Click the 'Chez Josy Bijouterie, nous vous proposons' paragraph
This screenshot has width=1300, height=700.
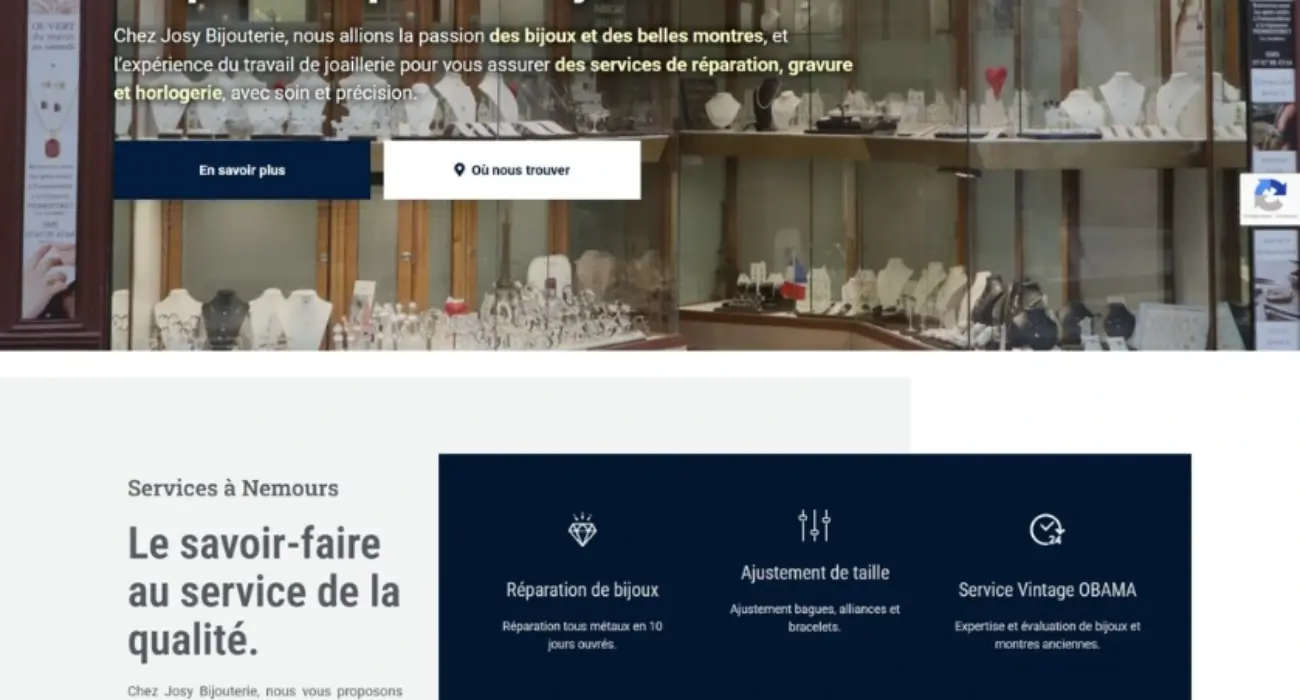[x=265, y=691]
